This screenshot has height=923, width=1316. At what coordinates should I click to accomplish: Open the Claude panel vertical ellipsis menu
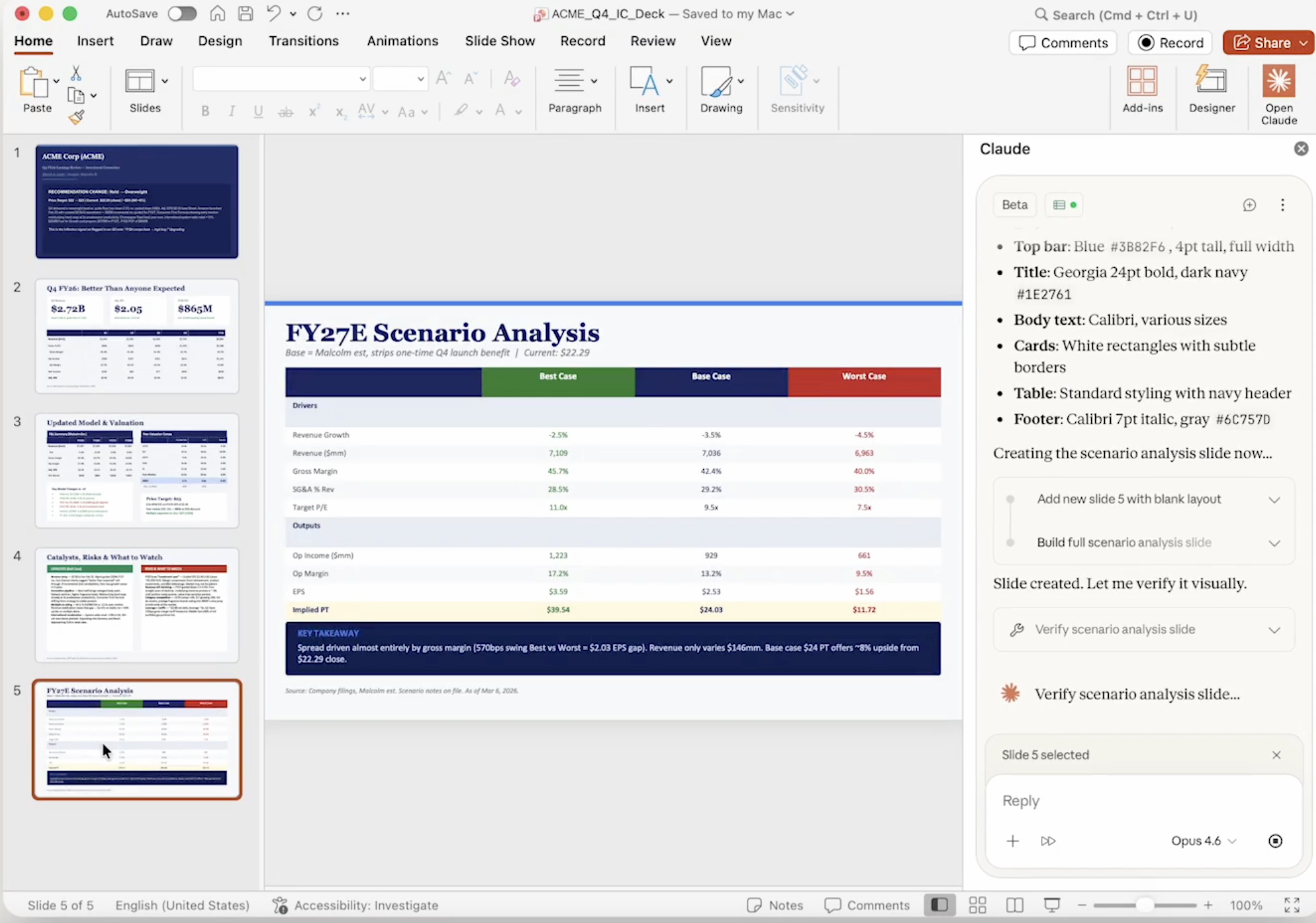[1282, 205]
